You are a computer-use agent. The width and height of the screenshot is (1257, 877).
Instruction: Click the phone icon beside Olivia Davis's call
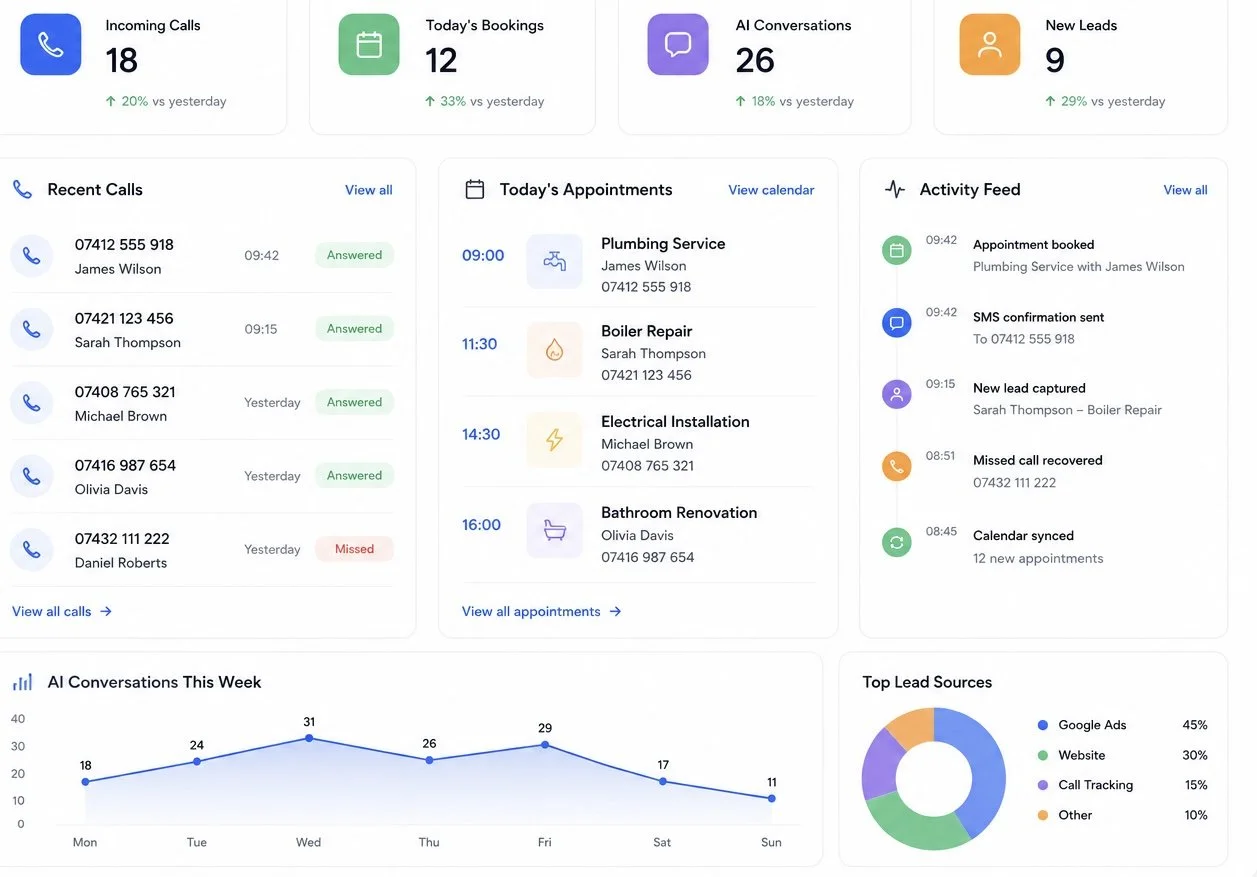[32, 476]
